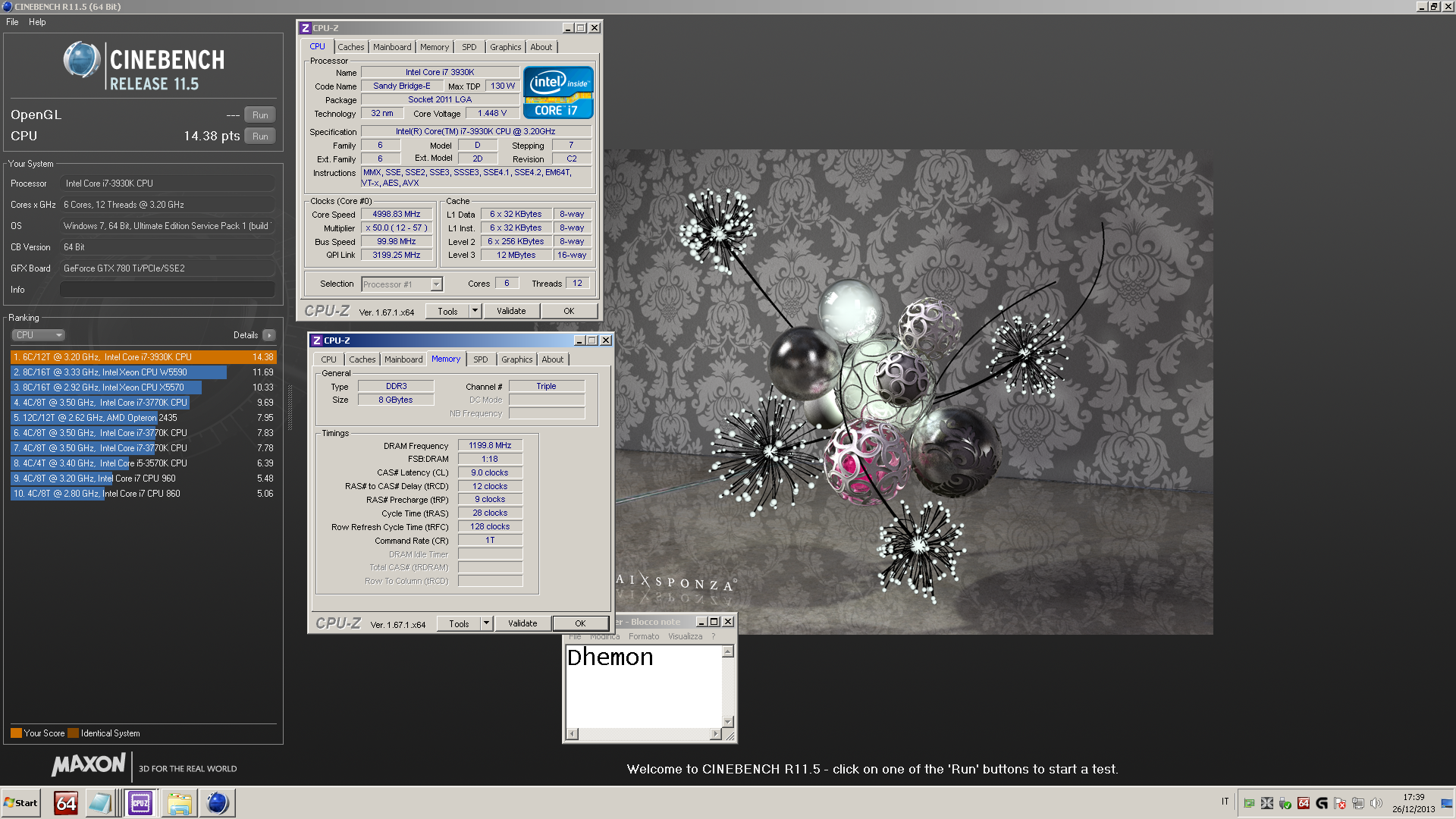Click the Cinebench globe logo
Viewport: 1456px width, 819px height.
(82, 60)
